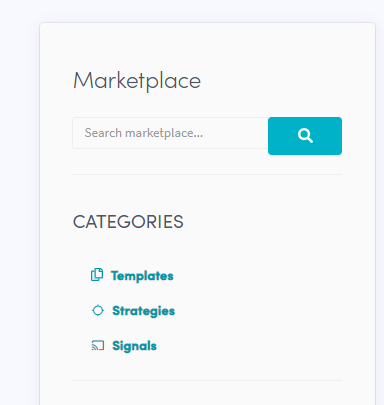Click the wireless screen icon beside Signals

click(x=98, y=346)
